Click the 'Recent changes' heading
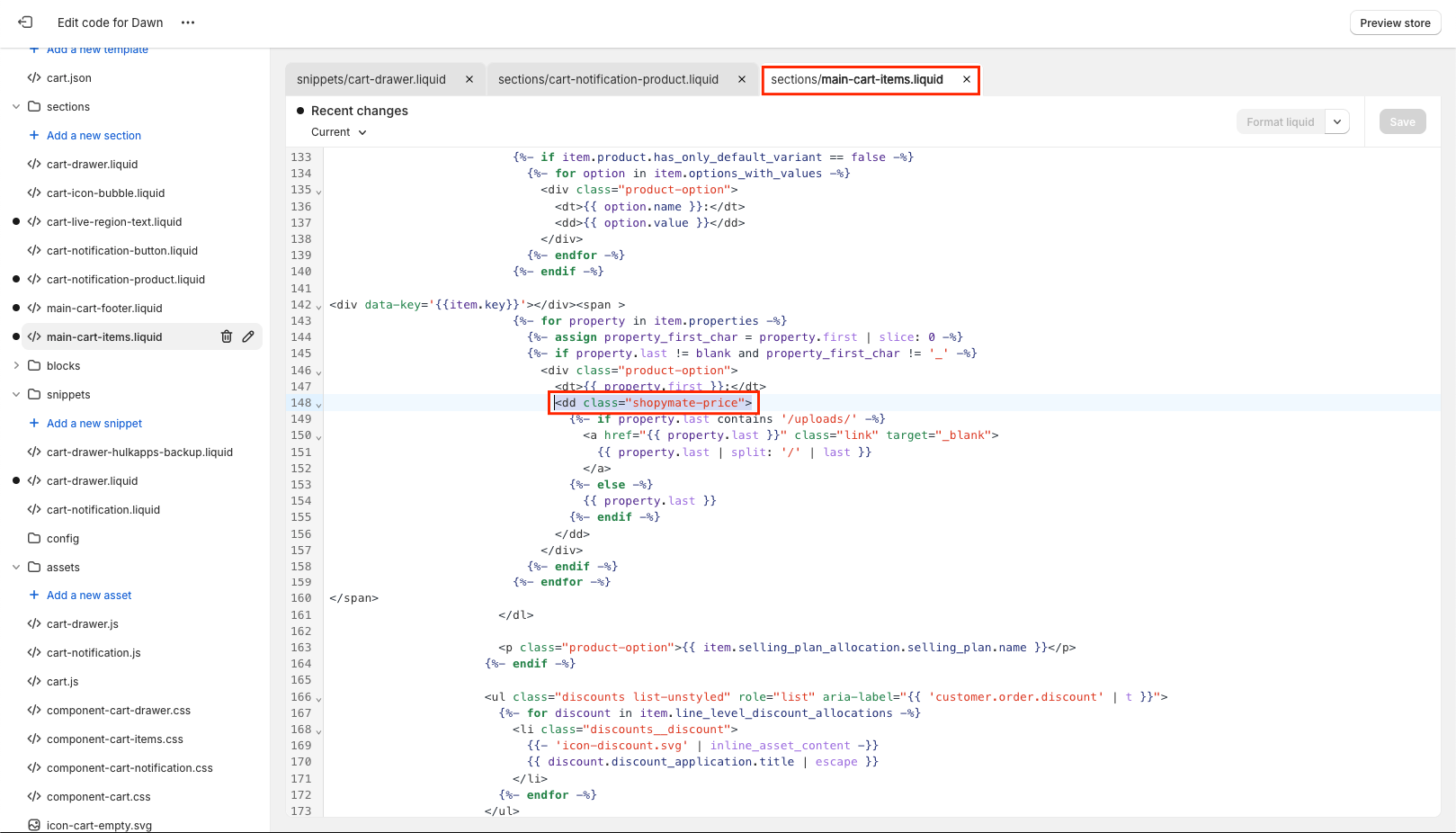The width and height of the screenshot is (1456, 833). [359, 111]
